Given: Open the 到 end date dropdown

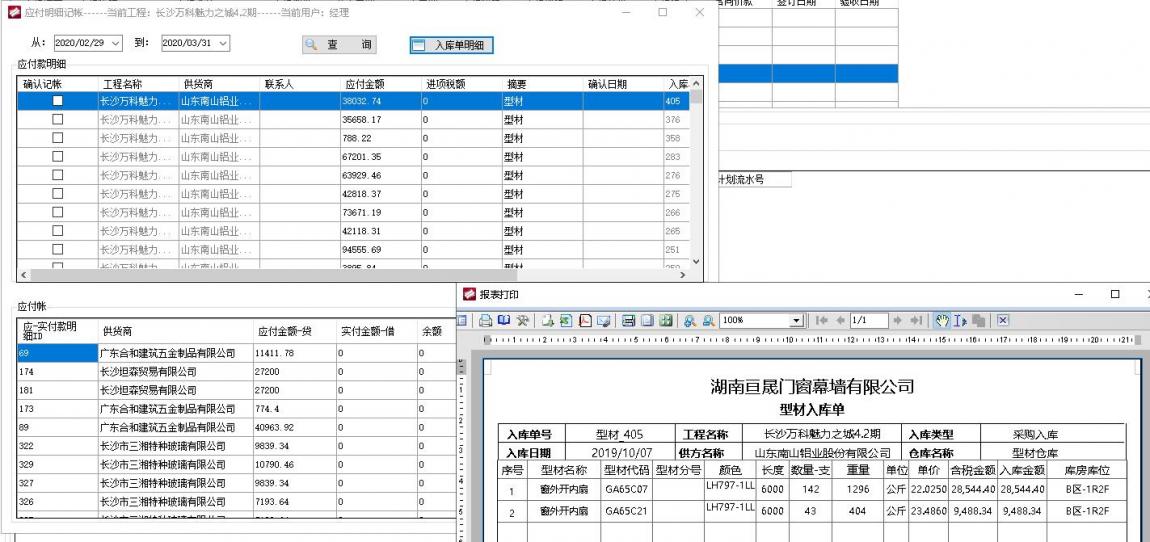Looking at the screenshot, I should coord(222,44).
